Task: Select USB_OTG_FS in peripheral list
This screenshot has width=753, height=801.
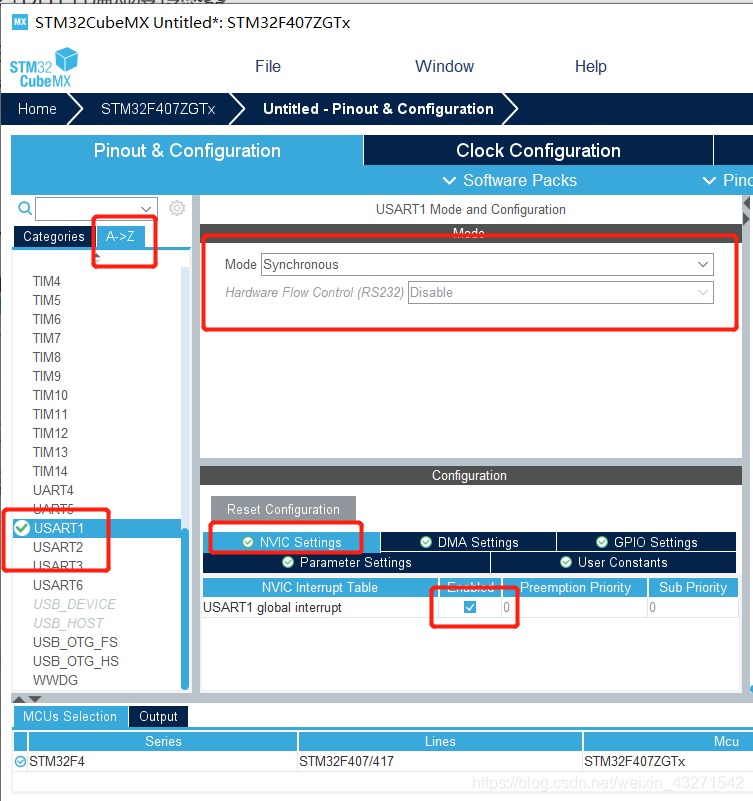Action: pyautogui.click(x=75, y=642)
